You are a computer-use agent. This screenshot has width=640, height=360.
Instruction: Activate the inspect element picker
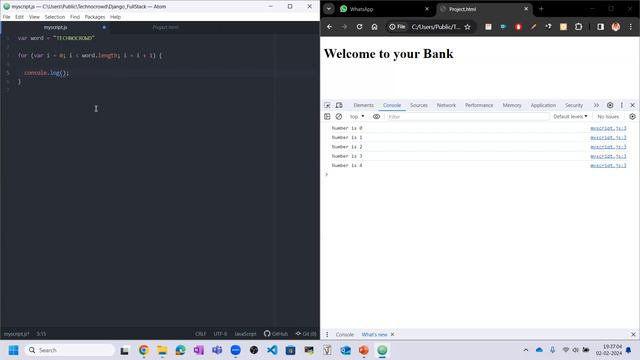327,105
